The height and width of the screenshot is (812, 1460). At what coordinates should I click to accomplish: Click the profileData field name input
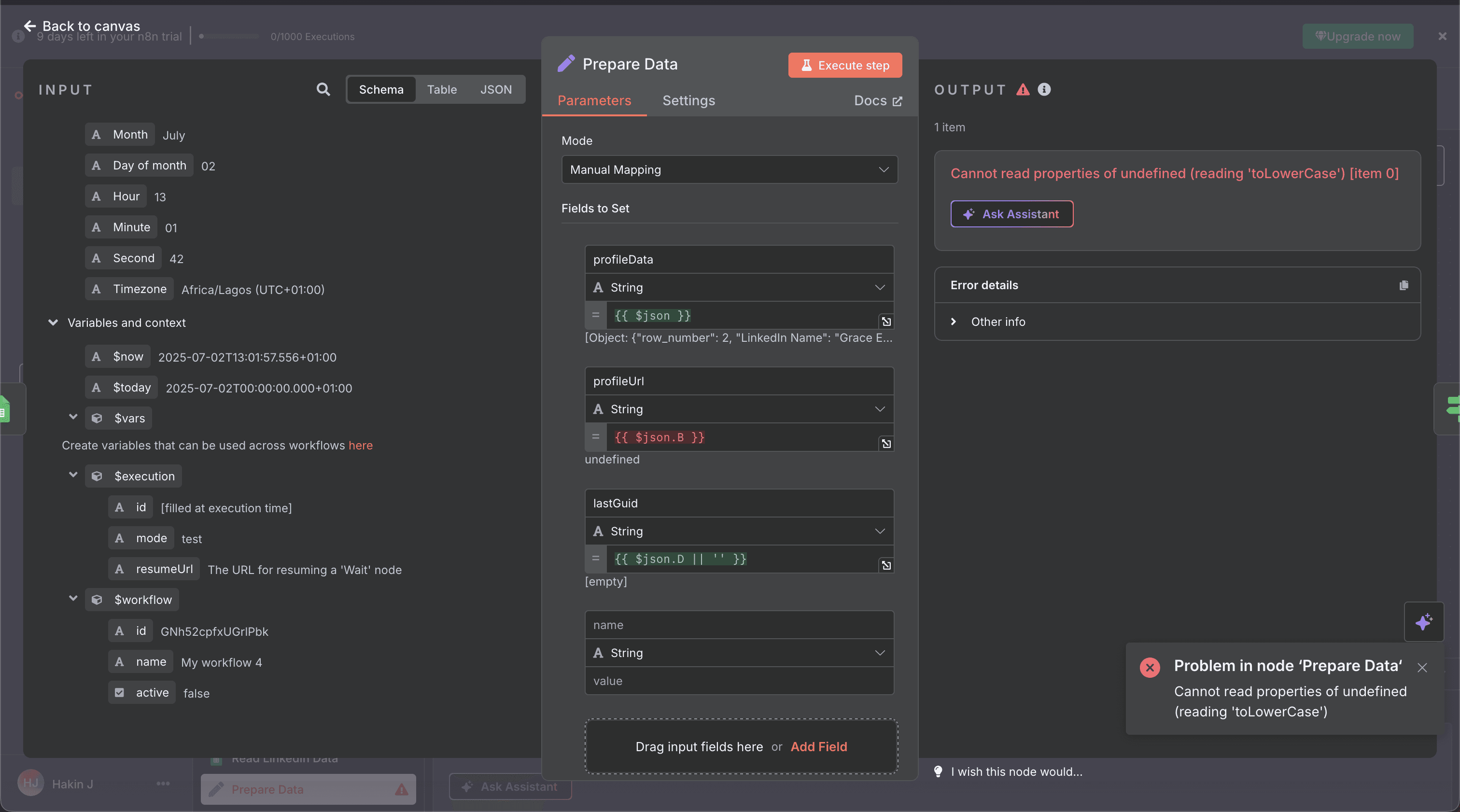click(x=739, y=260)
